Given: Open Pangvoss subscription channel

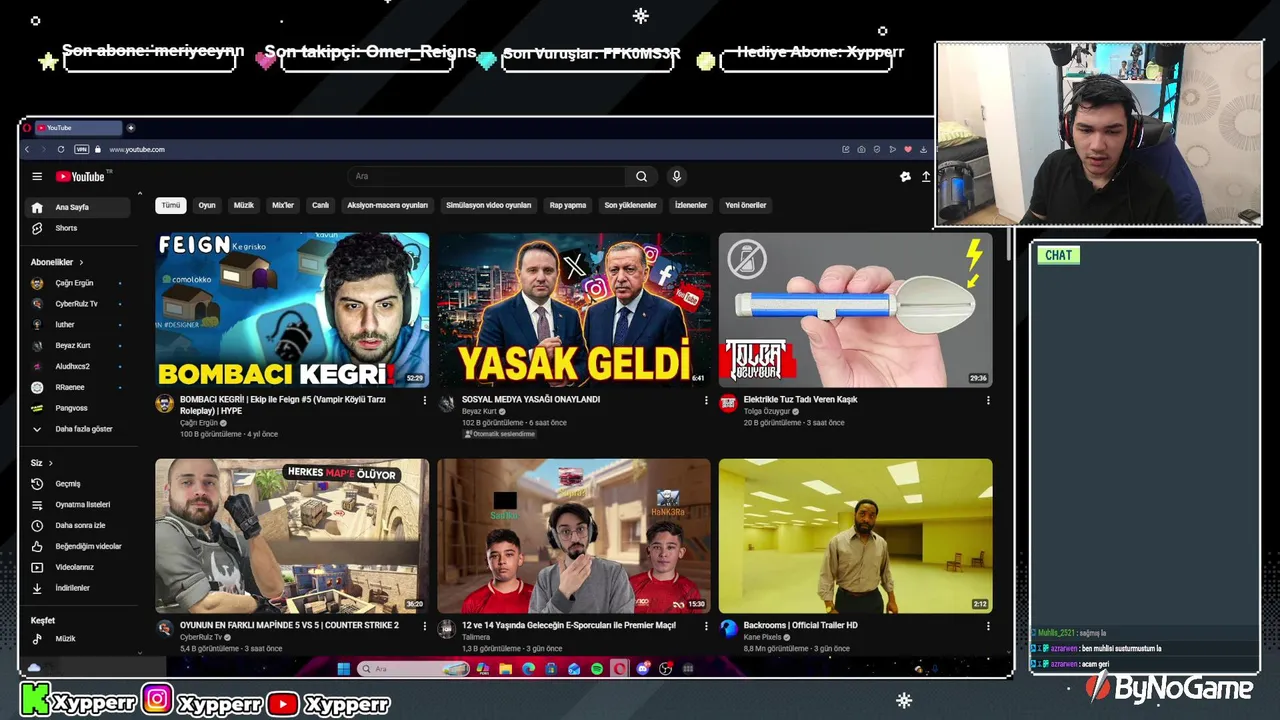Looking at the screenshot, I should [x=77, y=408].
